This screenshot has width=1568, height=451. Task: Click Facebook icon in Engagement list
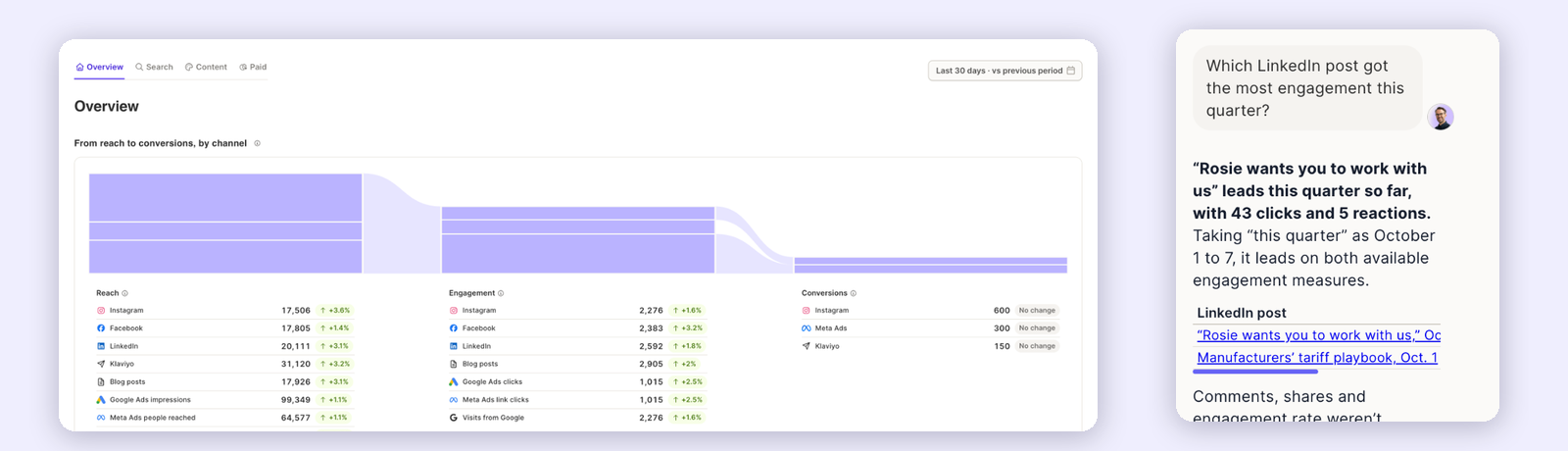(x=454, y=328)
